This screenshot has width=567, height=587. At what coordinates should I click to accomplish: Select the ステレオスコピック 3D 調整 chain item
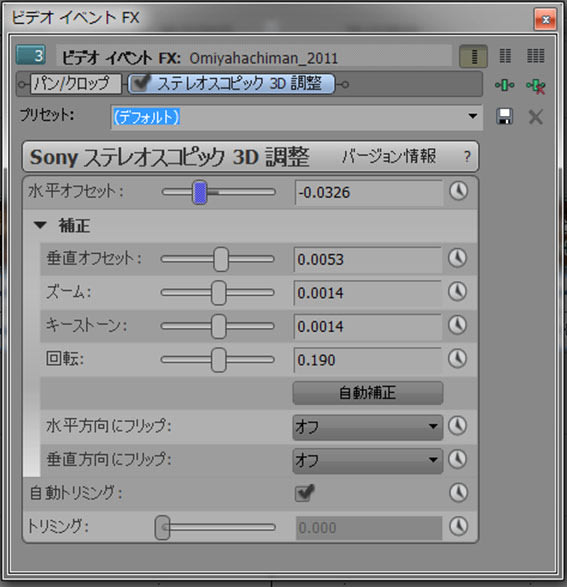point(231,83)
